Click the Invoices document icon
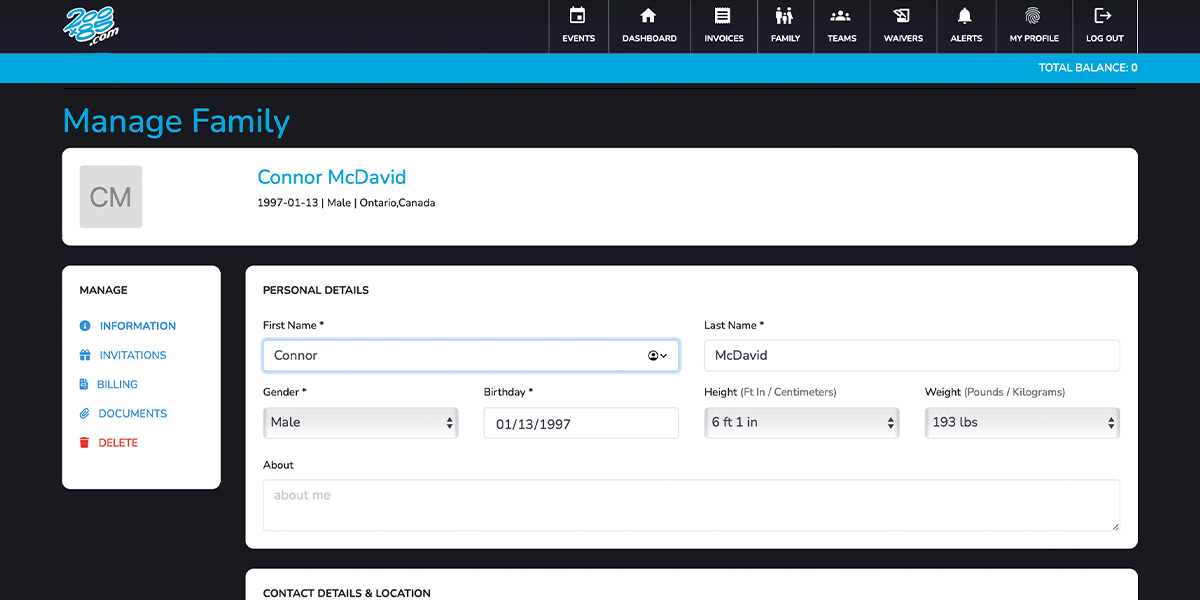This screenshot has width=1200, height=600. (x=723, y=15)
